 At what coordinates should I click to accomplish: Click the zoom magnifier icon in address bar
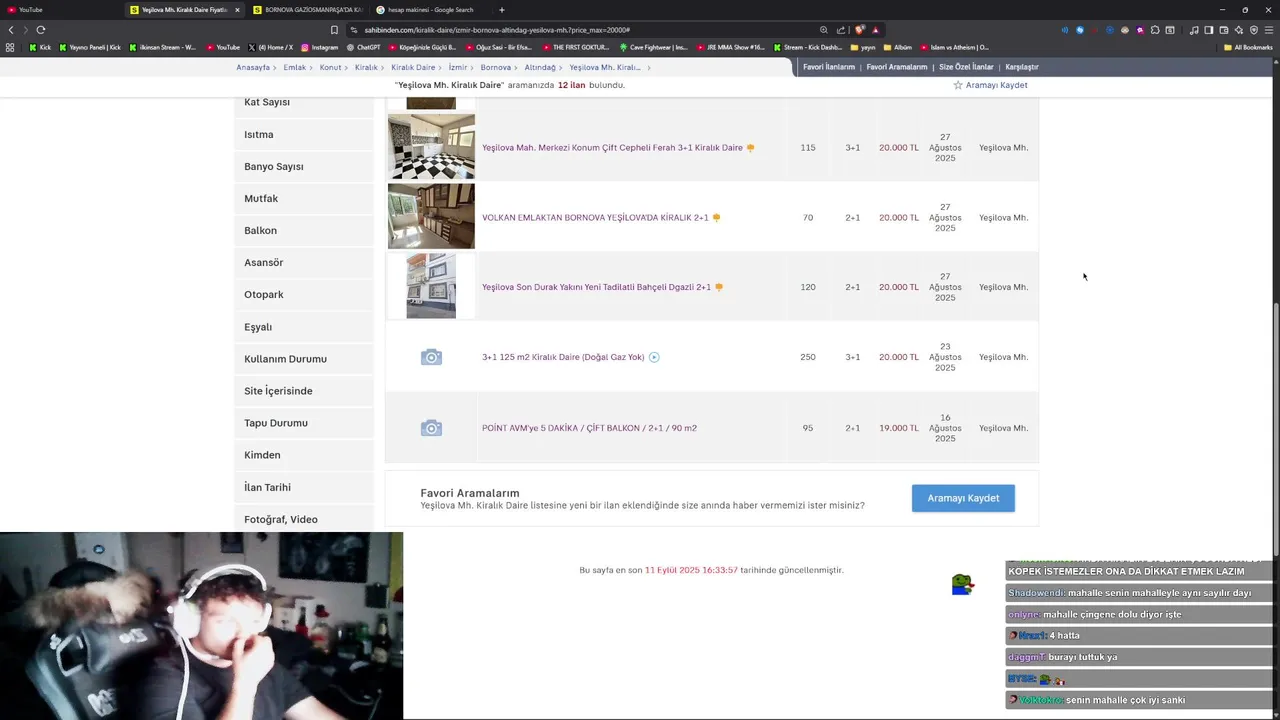tap(823, 30)
